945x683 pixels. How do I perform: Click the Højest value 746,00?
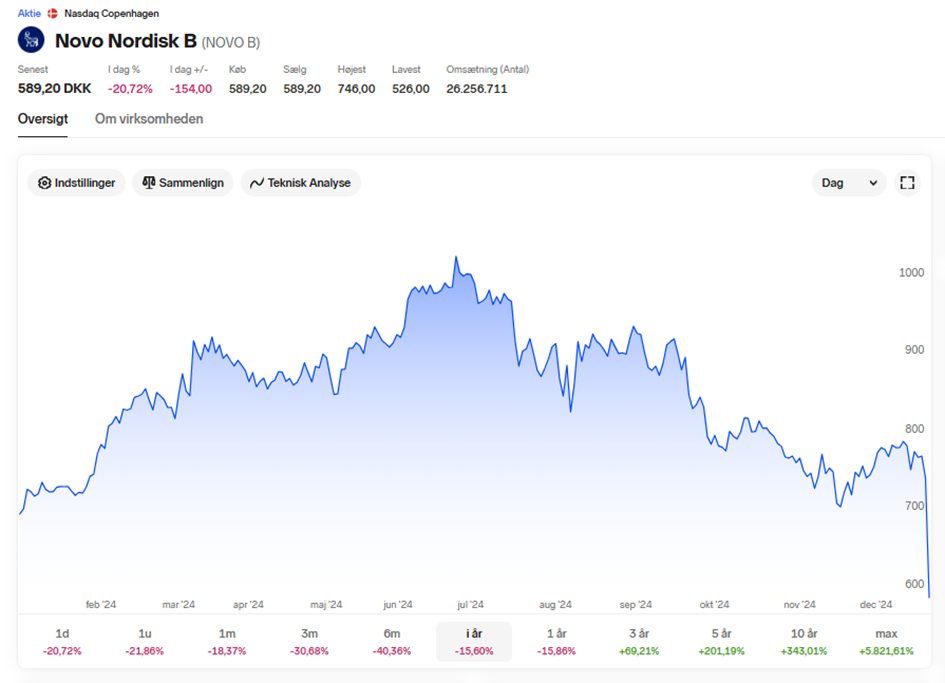pyautogui.click(x=356, y=89)
